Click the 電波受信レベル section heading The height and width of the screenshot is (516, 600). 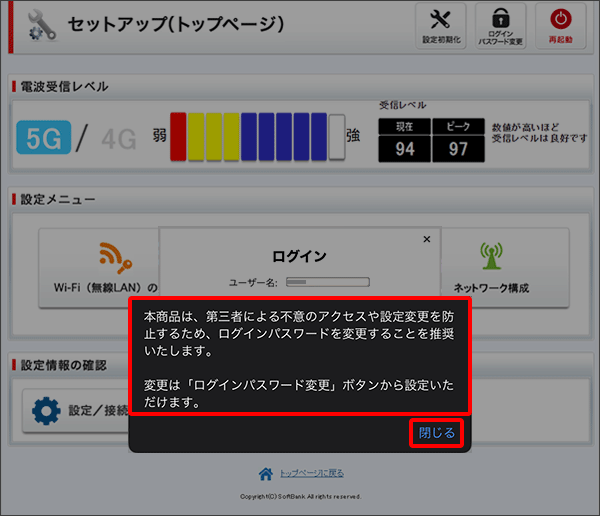point(64,87)
